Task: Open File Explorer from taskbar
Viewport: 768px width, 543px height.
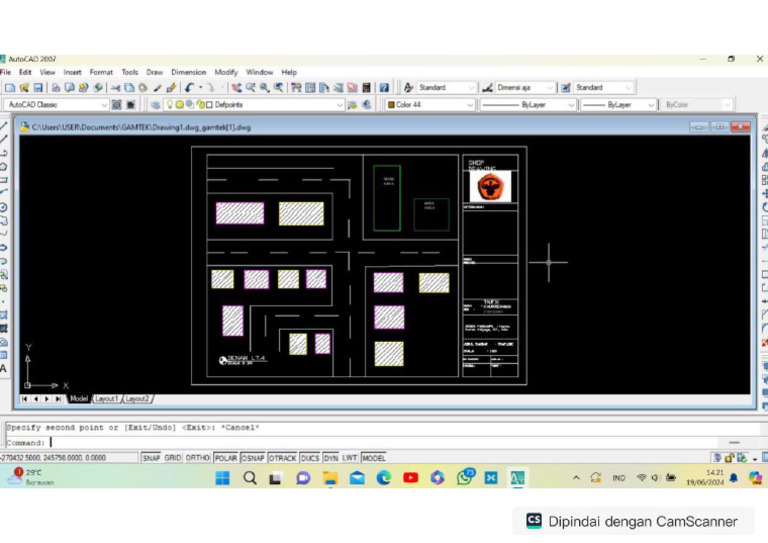Action: [x=331, y=478]
